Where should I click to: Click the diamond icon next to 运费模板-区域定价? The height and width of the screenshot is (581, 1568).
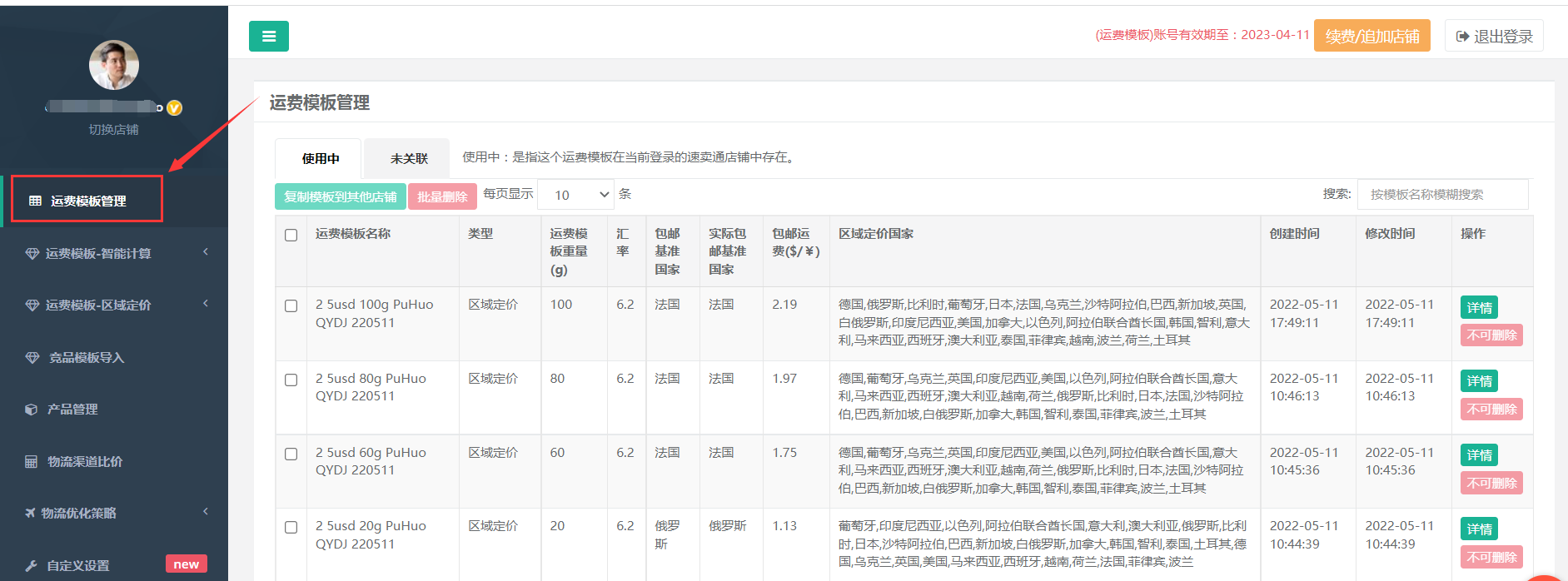pyautogui.click(x=32, y=305)
